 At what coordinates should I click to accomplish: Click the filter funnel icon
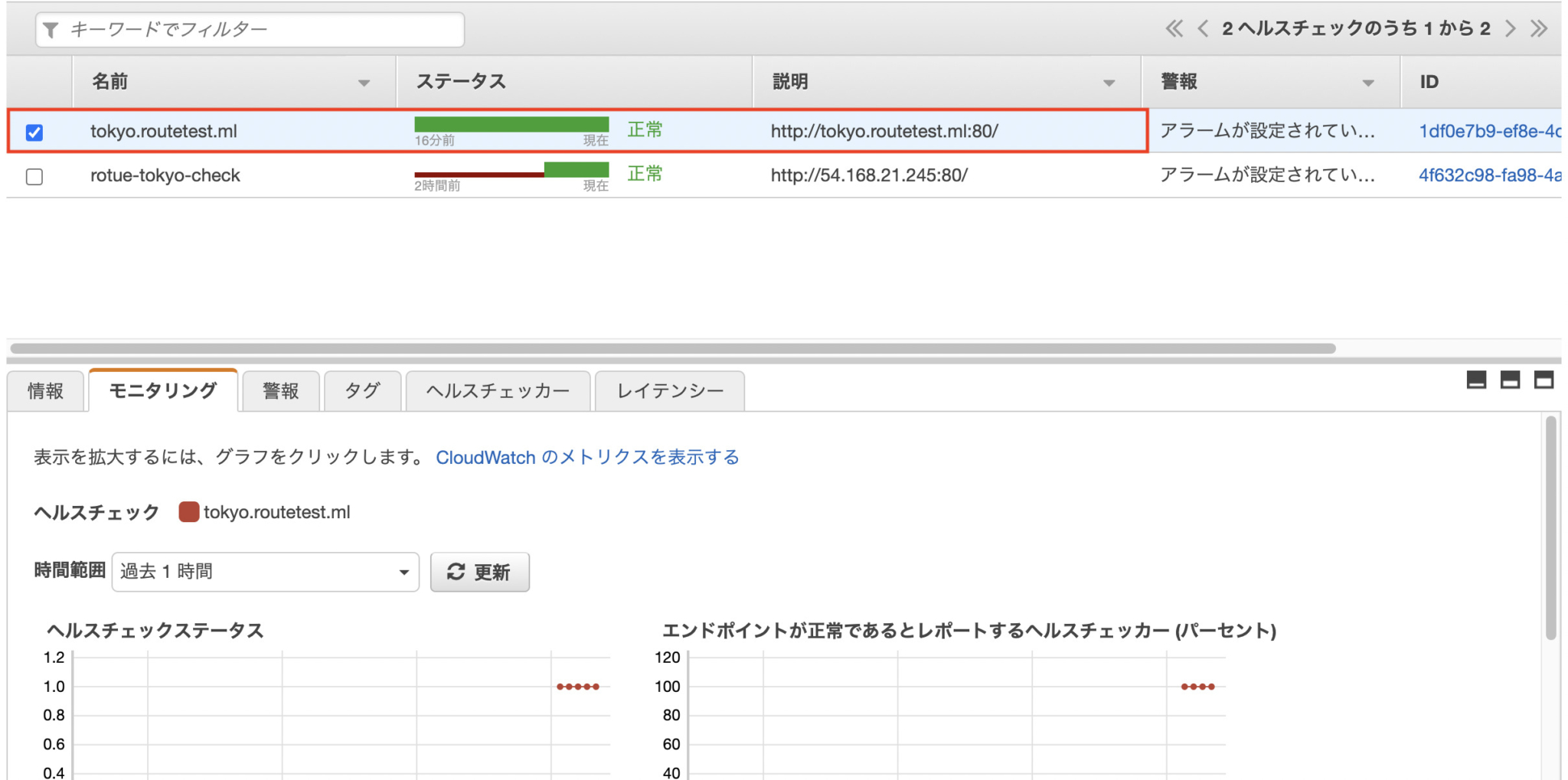click(x=51, y=29)
